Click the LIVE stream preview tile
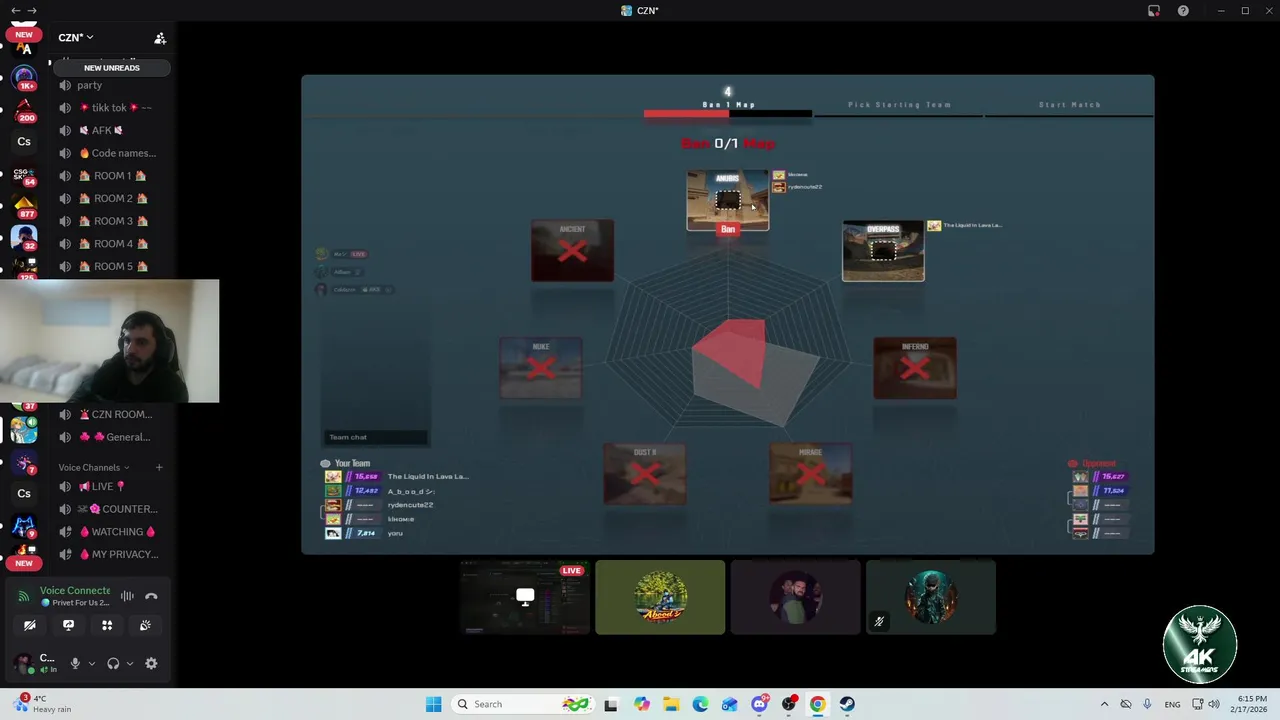Screen dimensions: 1280x720 coord(524,597)
